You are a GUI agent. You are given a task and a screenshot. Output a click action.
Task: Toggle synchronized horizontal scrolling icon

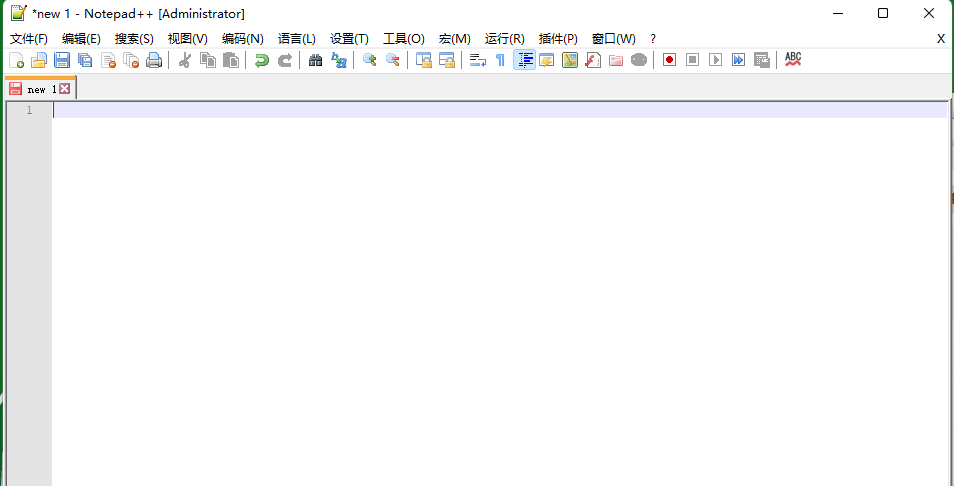447,60
